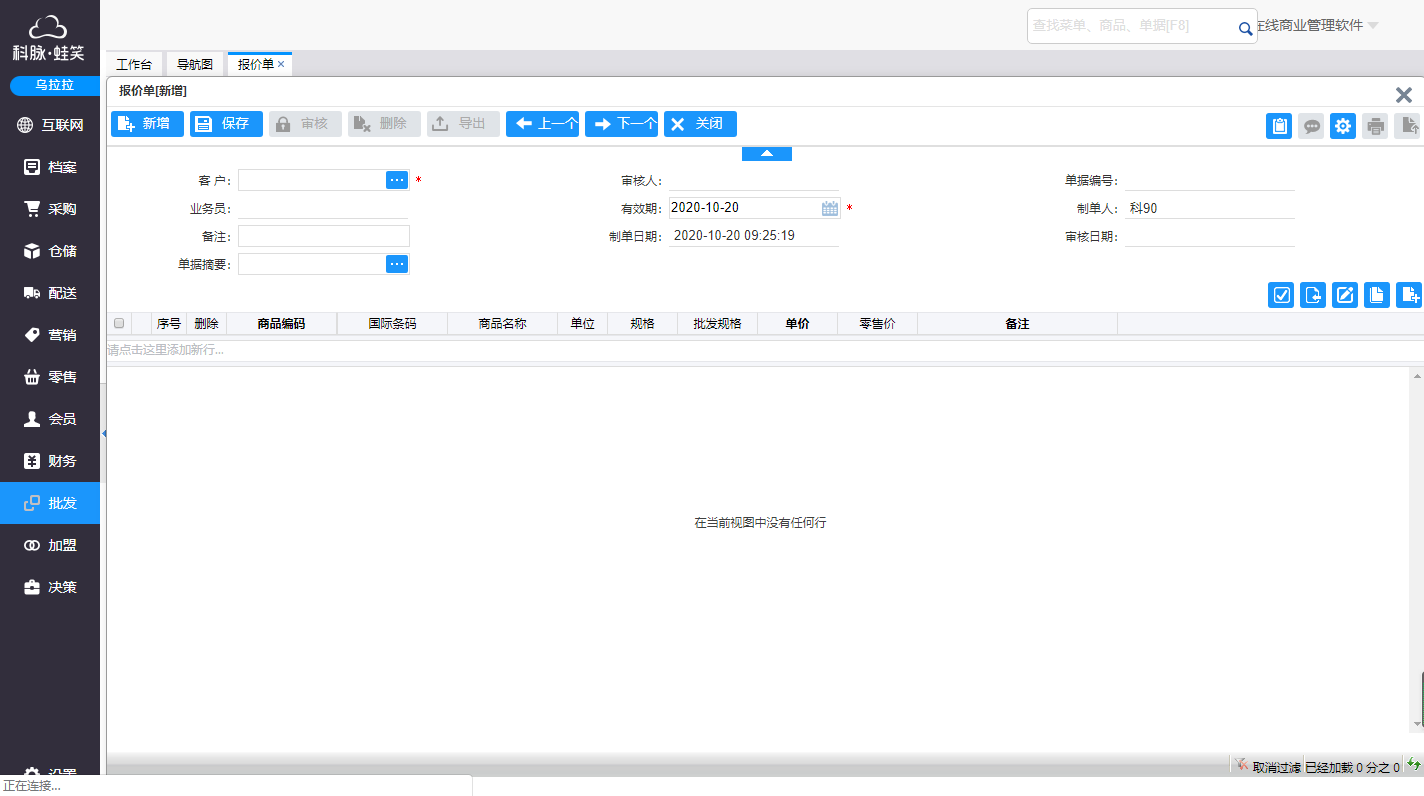Image resolution: width=1424 pixels, height=796 pixels.
Task: Open the 档案 sidebar module
Action: pyautogui.click(x=50, y=167)
